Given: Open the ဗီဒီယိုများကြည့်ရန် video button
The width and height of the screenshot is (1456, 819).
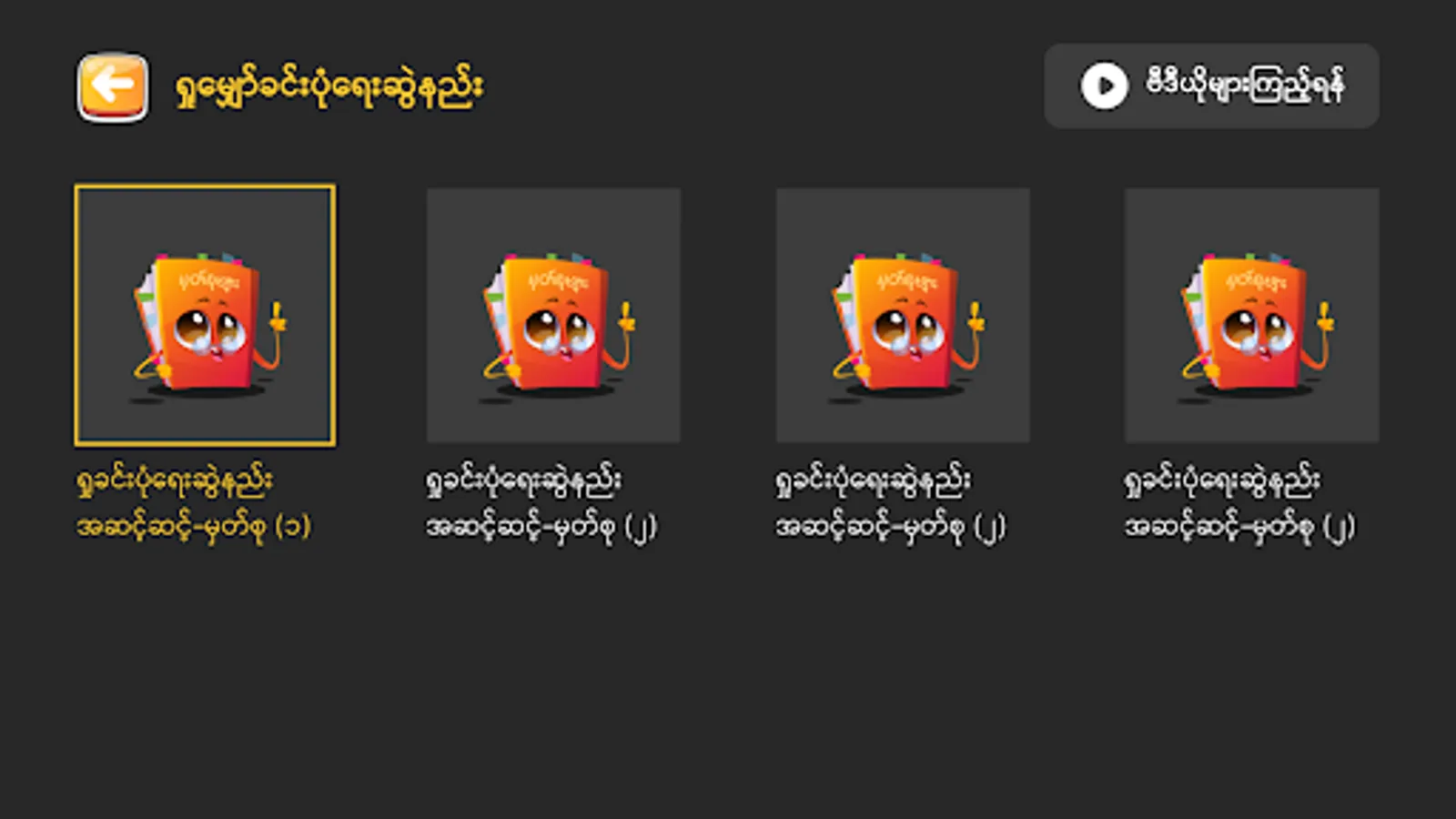Looking at the screenshot, I should coord(1211,86).
